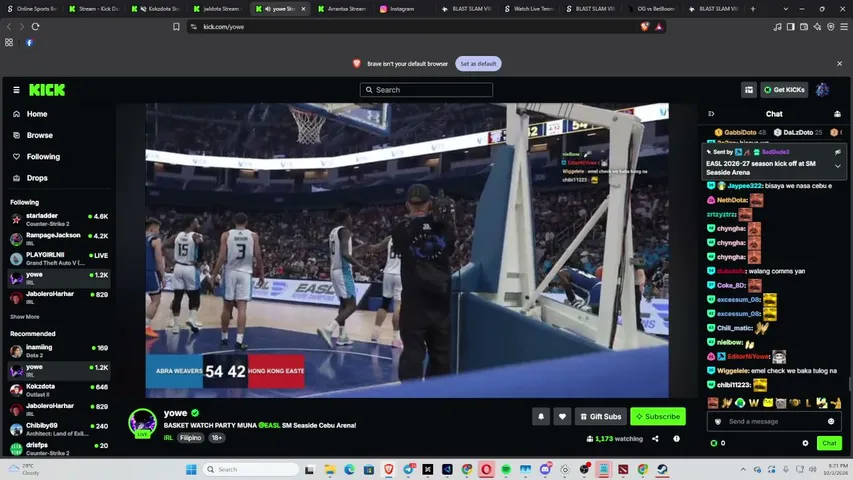The height and width of the screenshot is (480, 853).
Task: Open the tab search dropdown arrow
Action: 786,9
